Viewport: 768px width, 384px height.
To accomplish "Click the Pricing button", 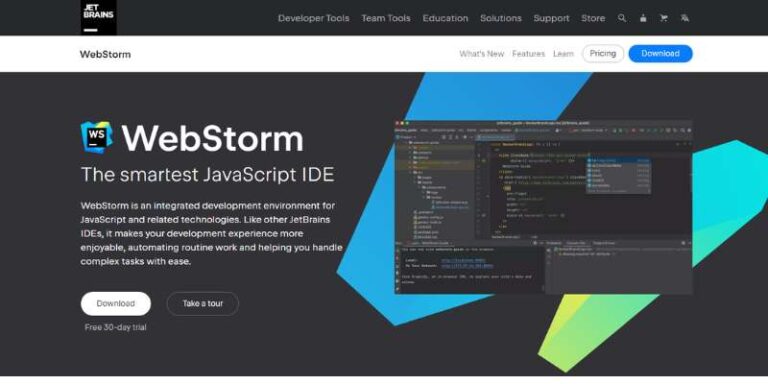I will pos(603,53).
